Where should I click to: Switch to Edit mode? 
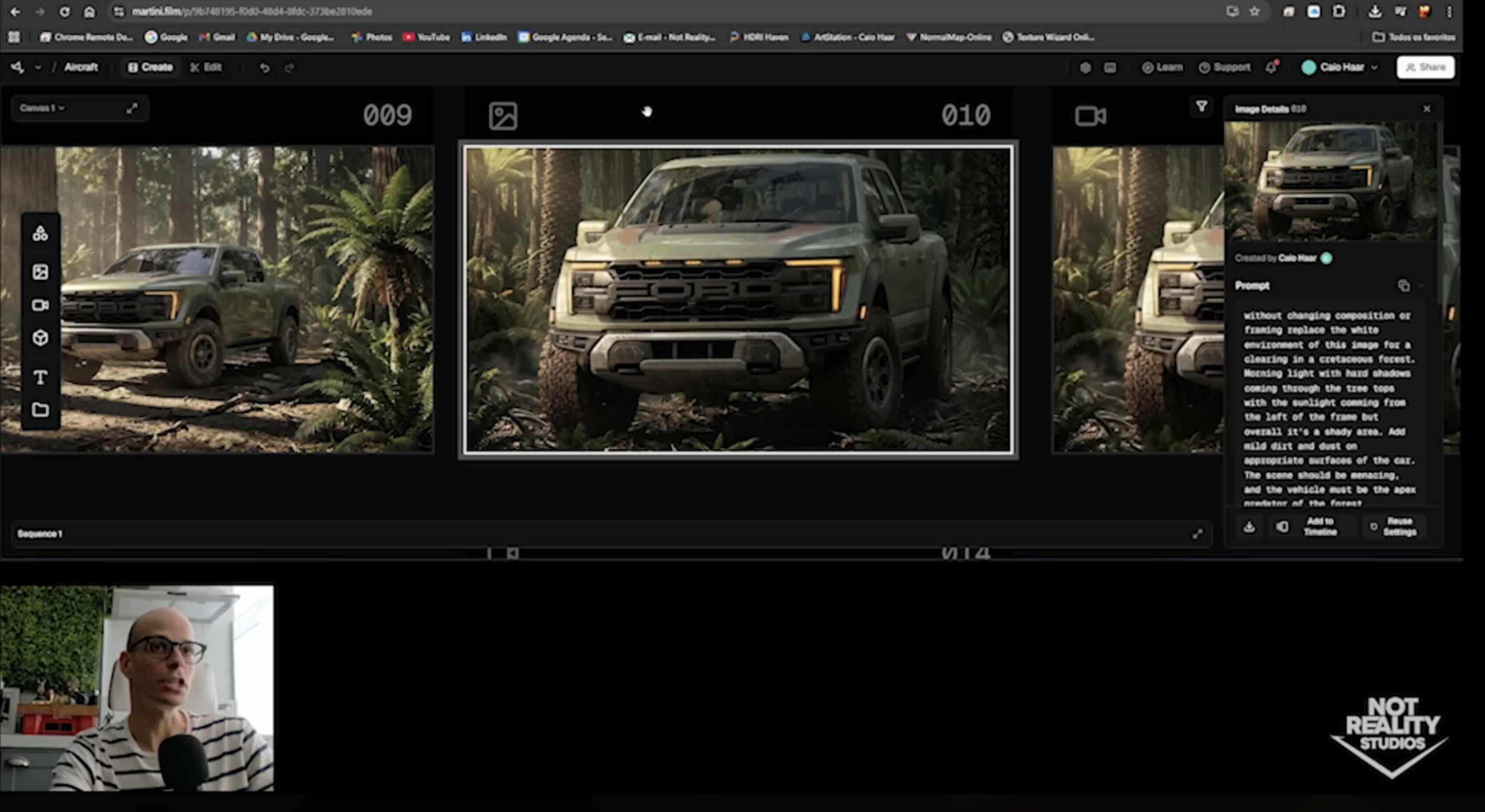206,67
